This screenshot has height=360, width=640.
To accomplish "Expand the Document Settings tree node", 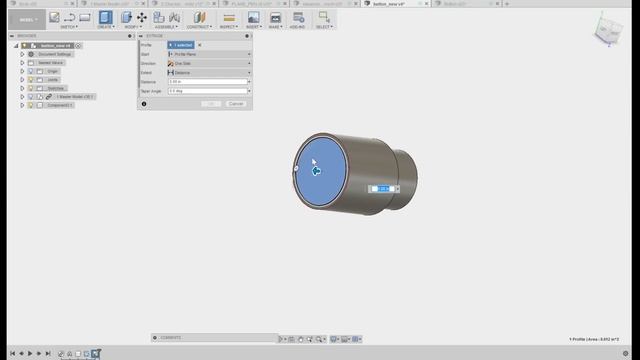I will pos(22,54).
